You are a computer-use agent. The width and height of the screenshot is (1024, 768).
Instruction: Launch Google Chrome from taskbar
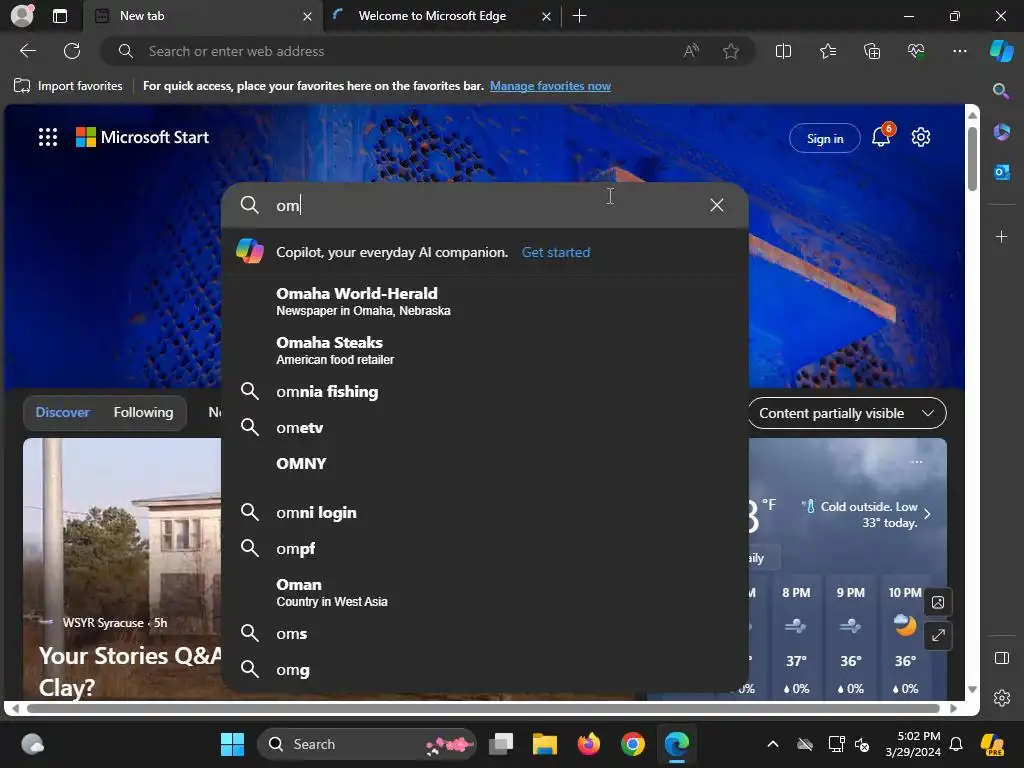[632, 744]
